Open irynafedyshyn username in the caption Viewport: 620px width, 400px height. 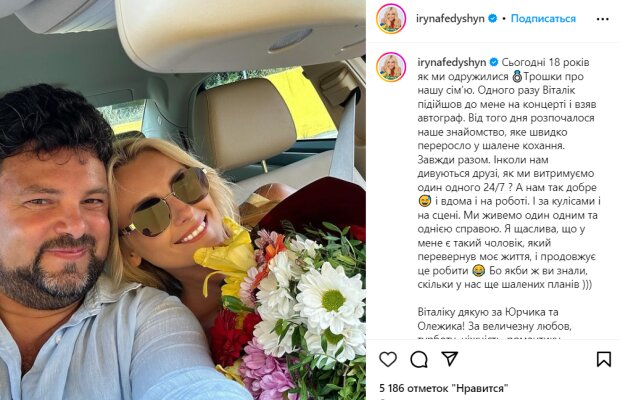pos(452,62)
